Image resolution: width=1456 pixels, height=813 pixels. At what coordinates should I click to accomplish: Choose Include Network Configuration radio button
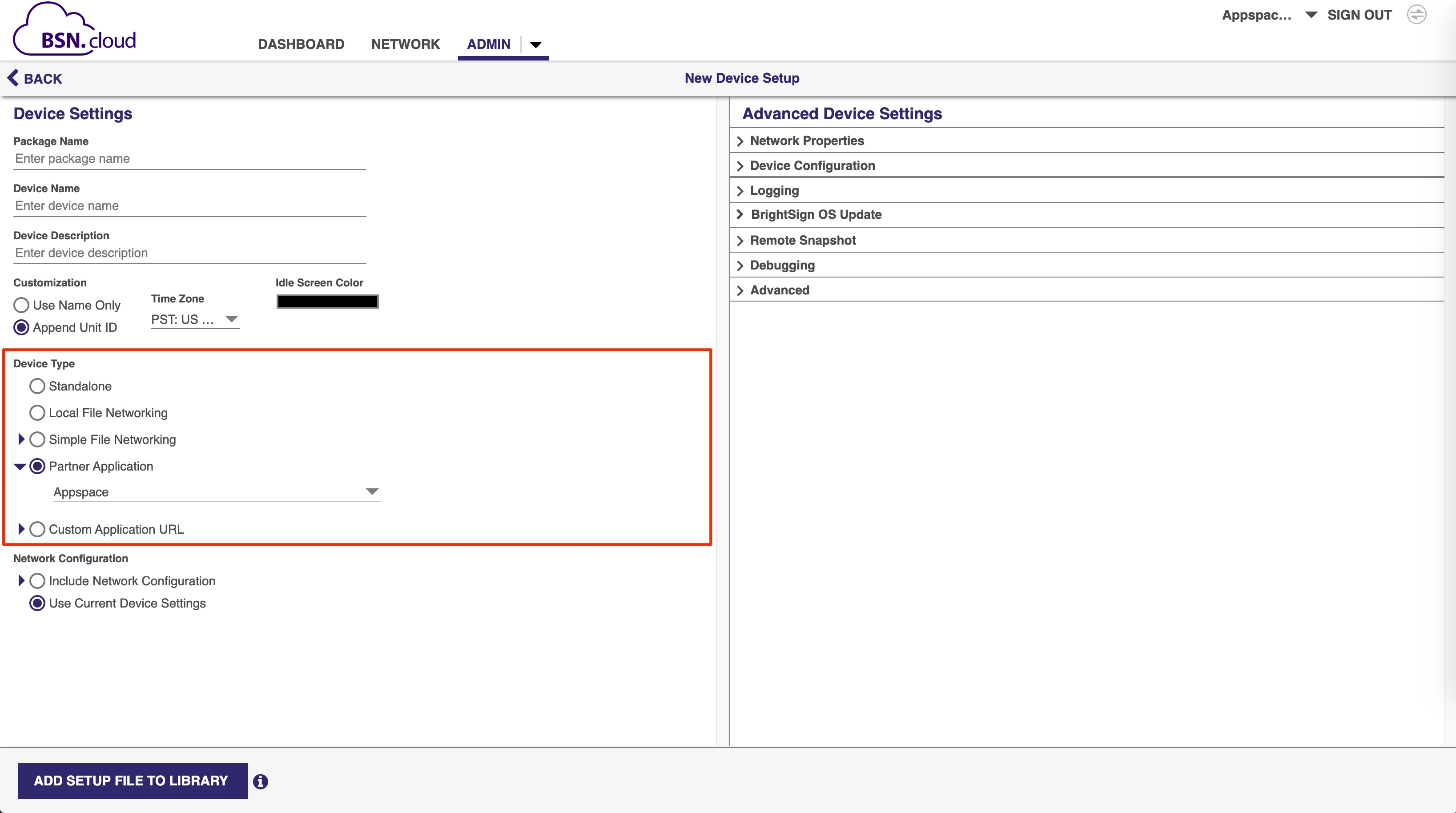(37, 581)
